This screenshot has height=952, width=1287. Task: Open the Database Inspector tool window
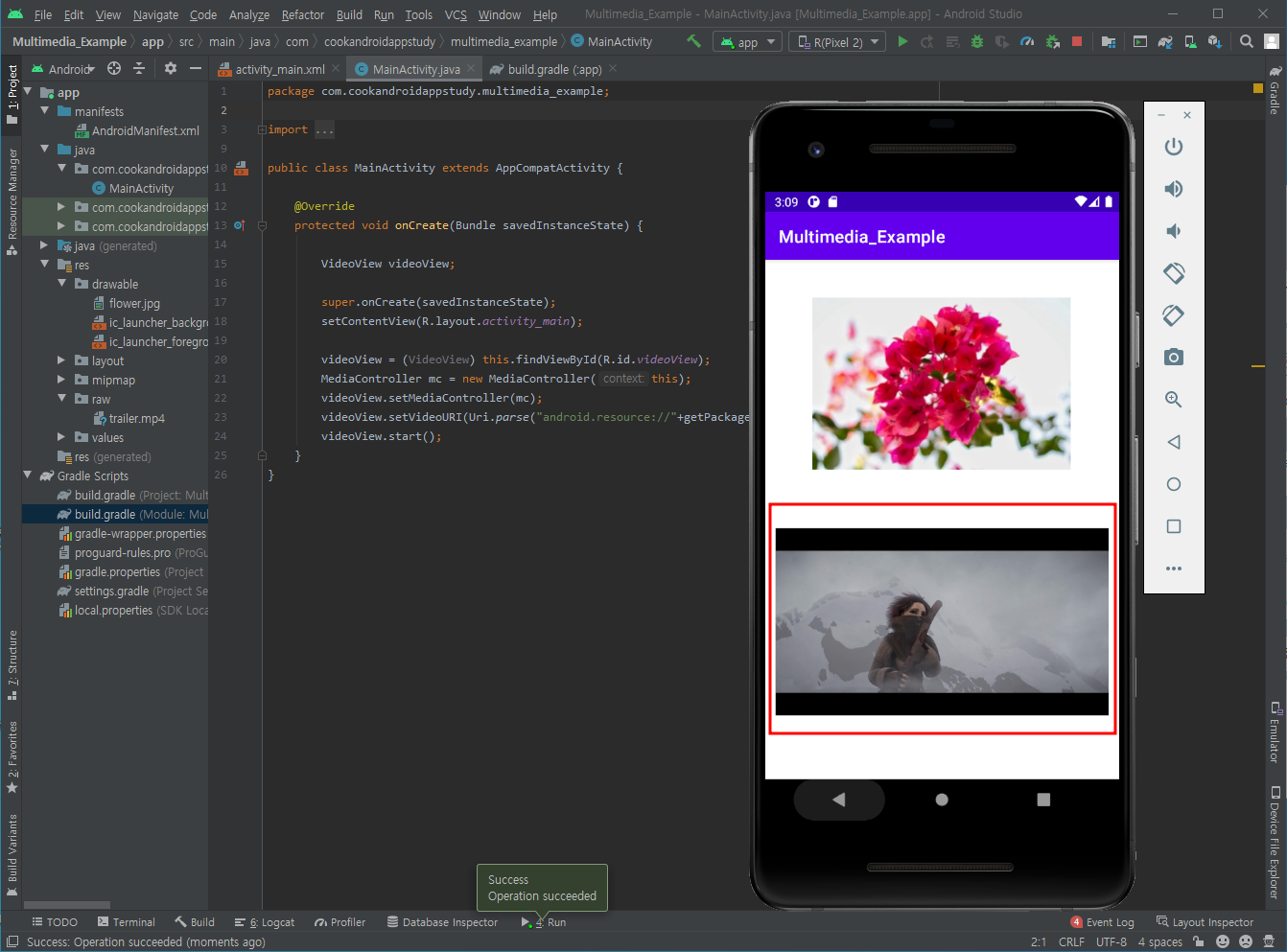(x=442, y=922)
